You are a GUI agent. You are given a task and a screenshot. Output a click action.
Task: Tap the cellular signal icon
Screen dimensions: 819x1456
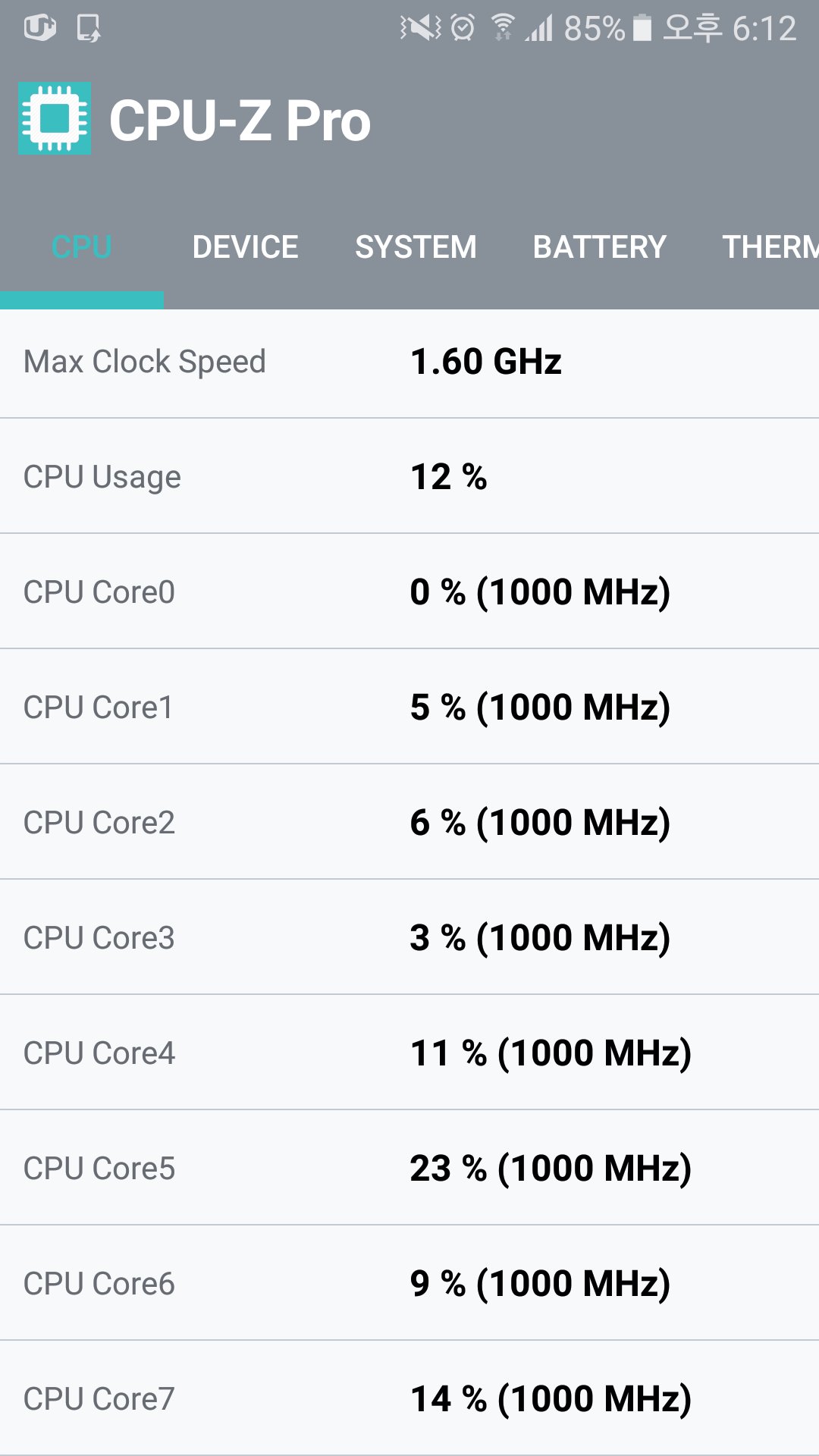(540, 27)
